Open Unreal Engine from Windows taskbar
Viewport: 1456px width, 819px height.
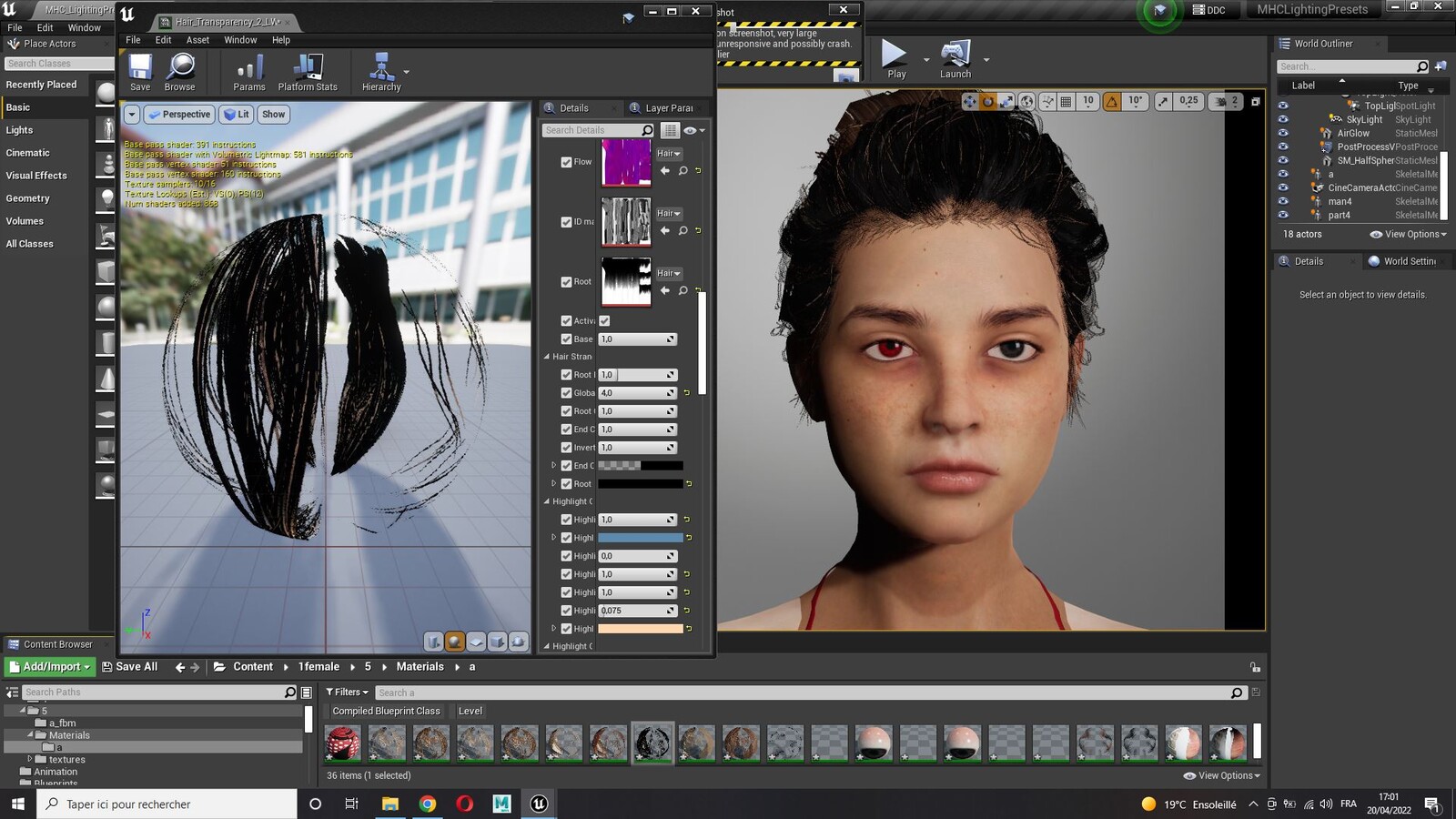pyautogui.click(x=539, y=804)
